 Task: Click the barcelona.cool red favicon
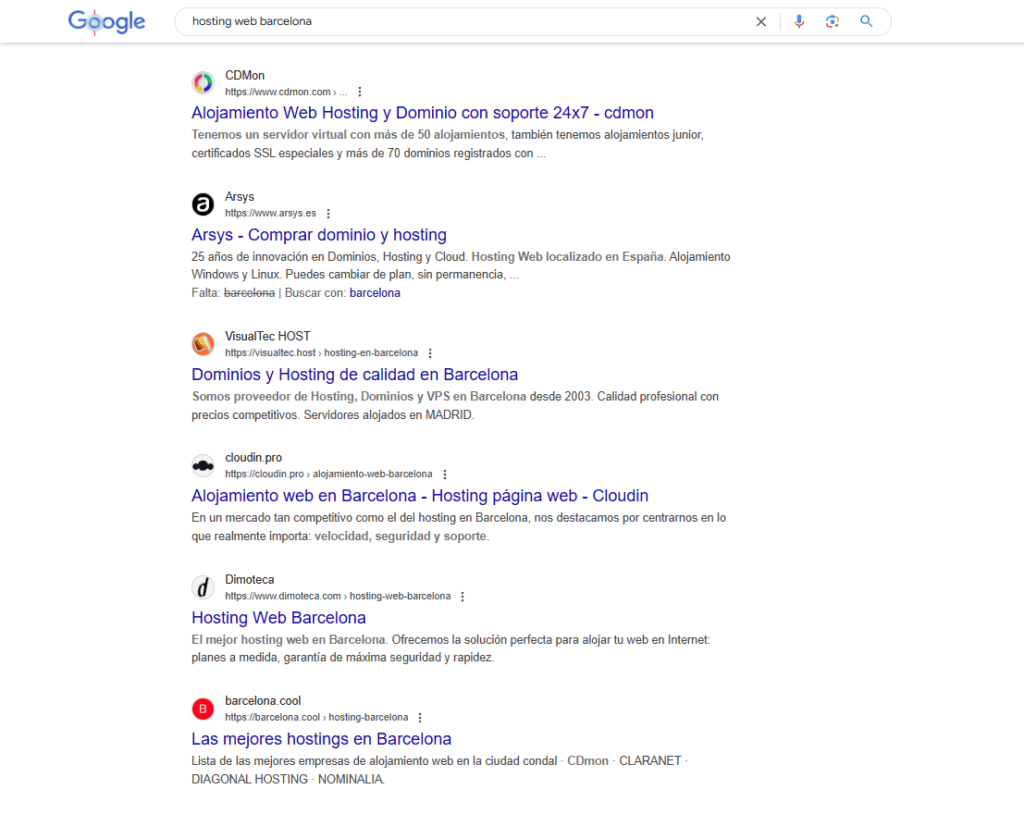[x=203, y=709]
